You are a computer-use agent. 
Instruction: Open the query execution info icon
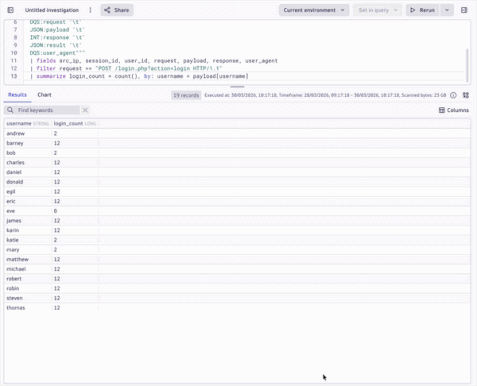453,95
